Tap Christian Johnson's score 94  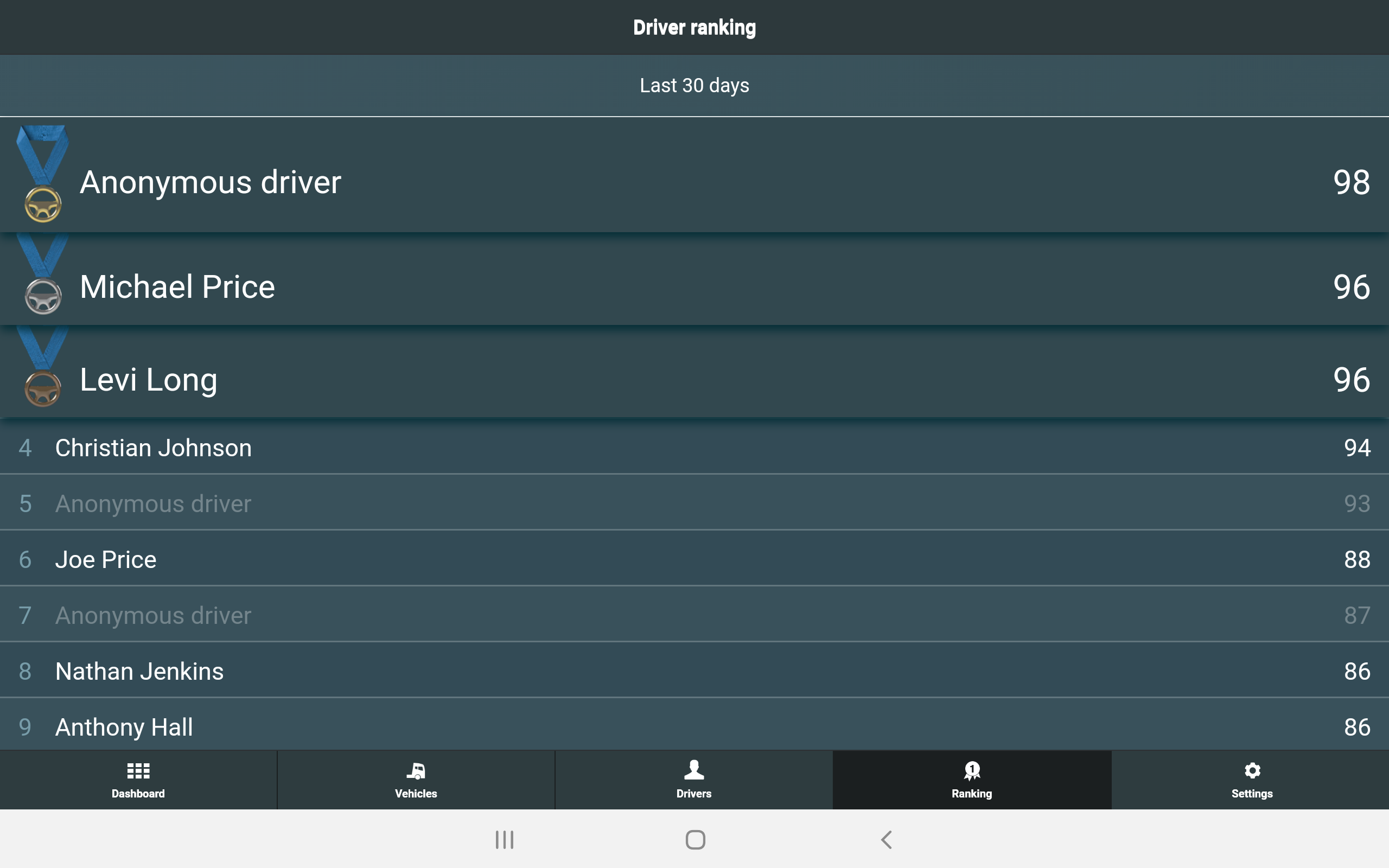[1357, 448]
